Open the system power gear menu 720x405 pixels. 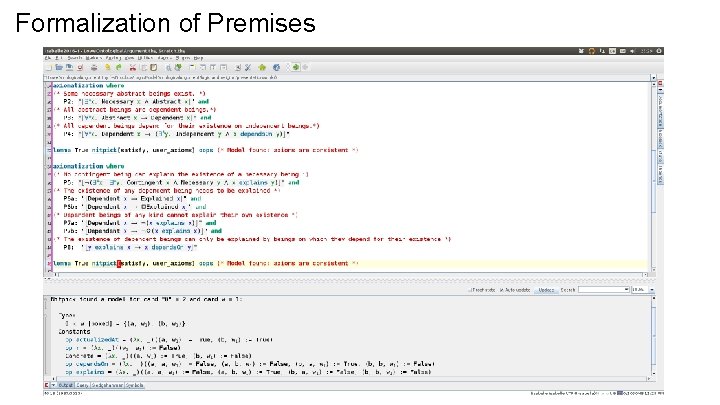click(659, 51)
